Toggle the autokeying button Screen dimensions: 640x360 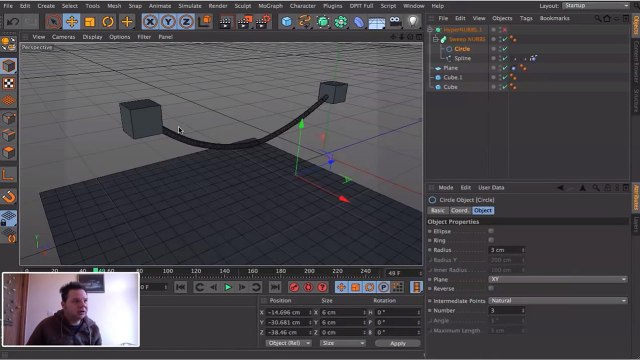[x=308, y=287]
